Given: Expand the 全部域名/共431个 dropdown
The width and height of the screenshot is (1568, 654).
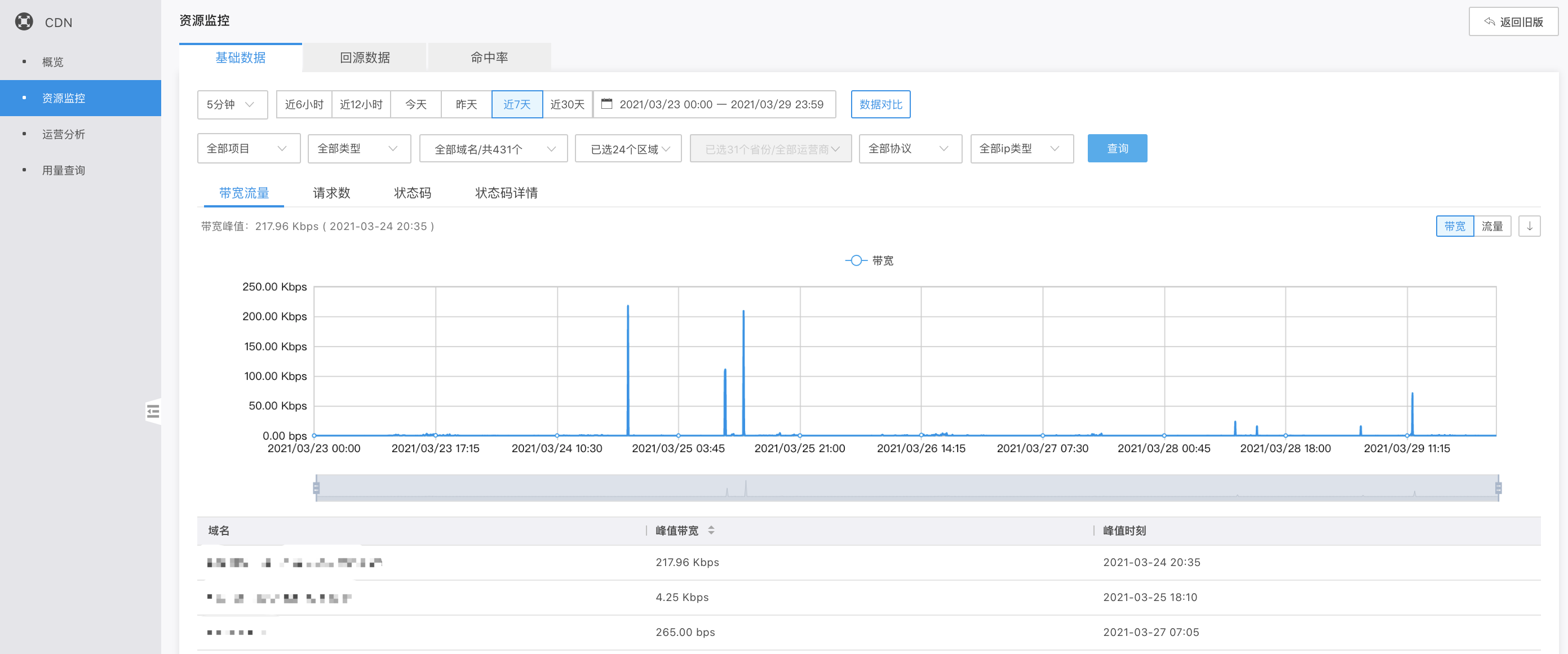Looking at the screenshot, I should click(x=493, y=149).
